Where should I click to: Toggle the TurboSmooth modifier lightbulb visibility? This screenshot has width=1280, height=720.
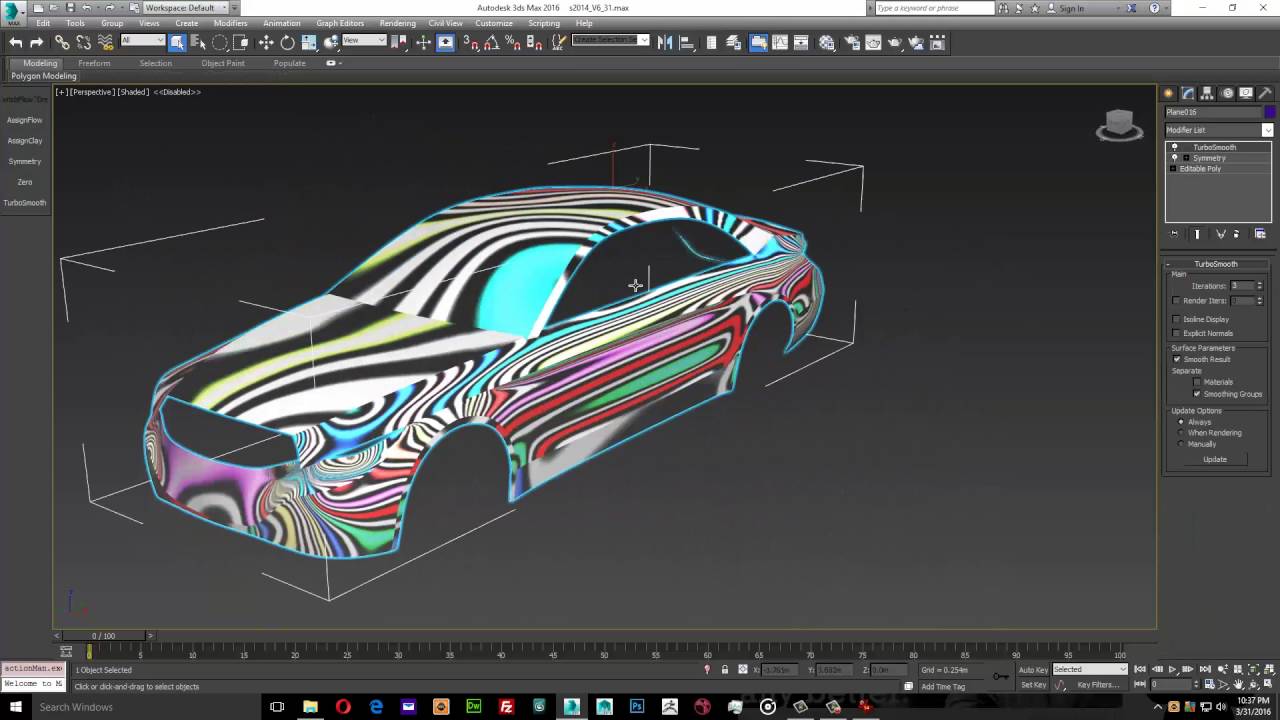[x=1175, y=147]
